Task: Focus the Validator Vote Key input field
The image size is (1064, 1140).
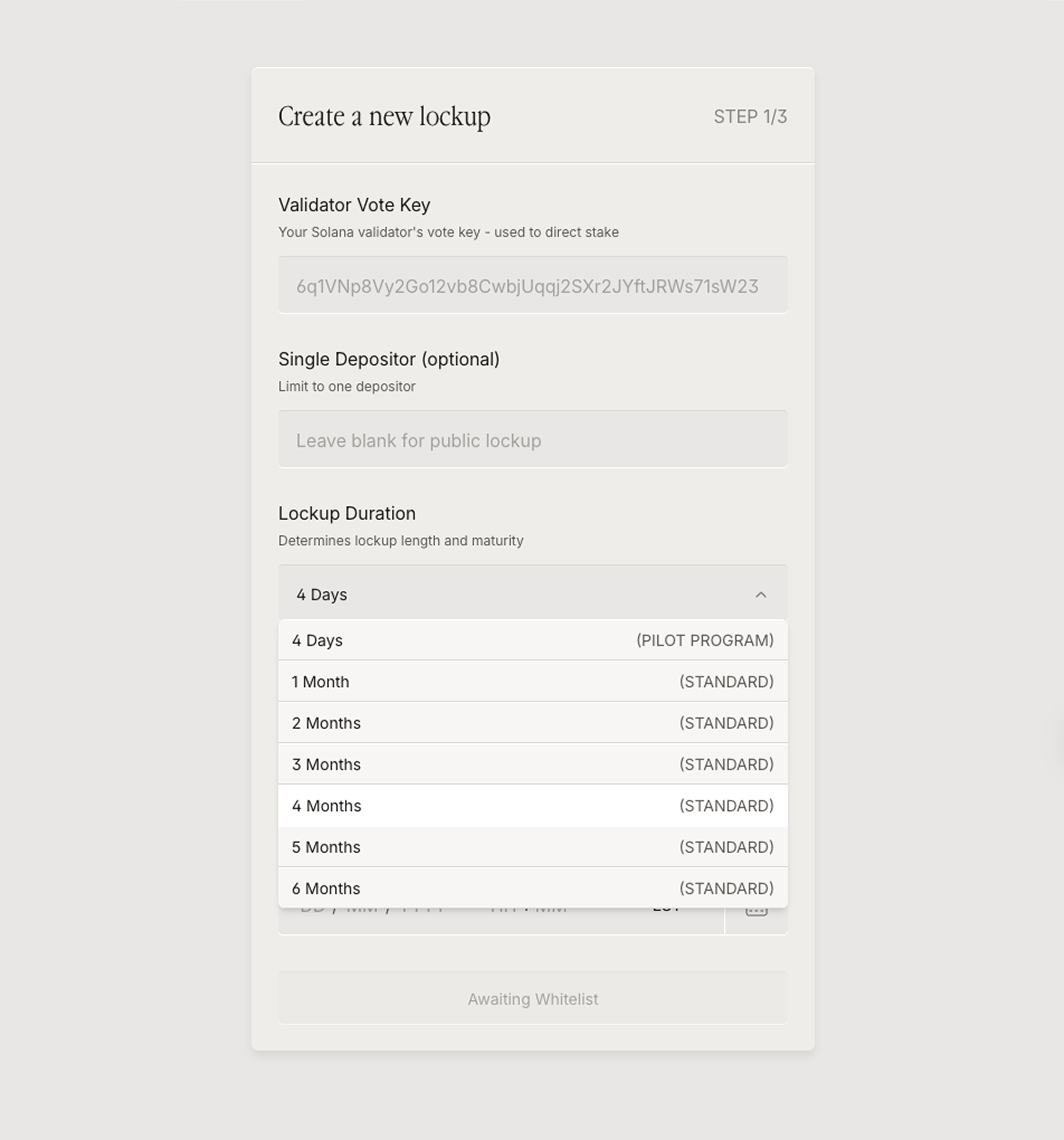Action: 531,286
